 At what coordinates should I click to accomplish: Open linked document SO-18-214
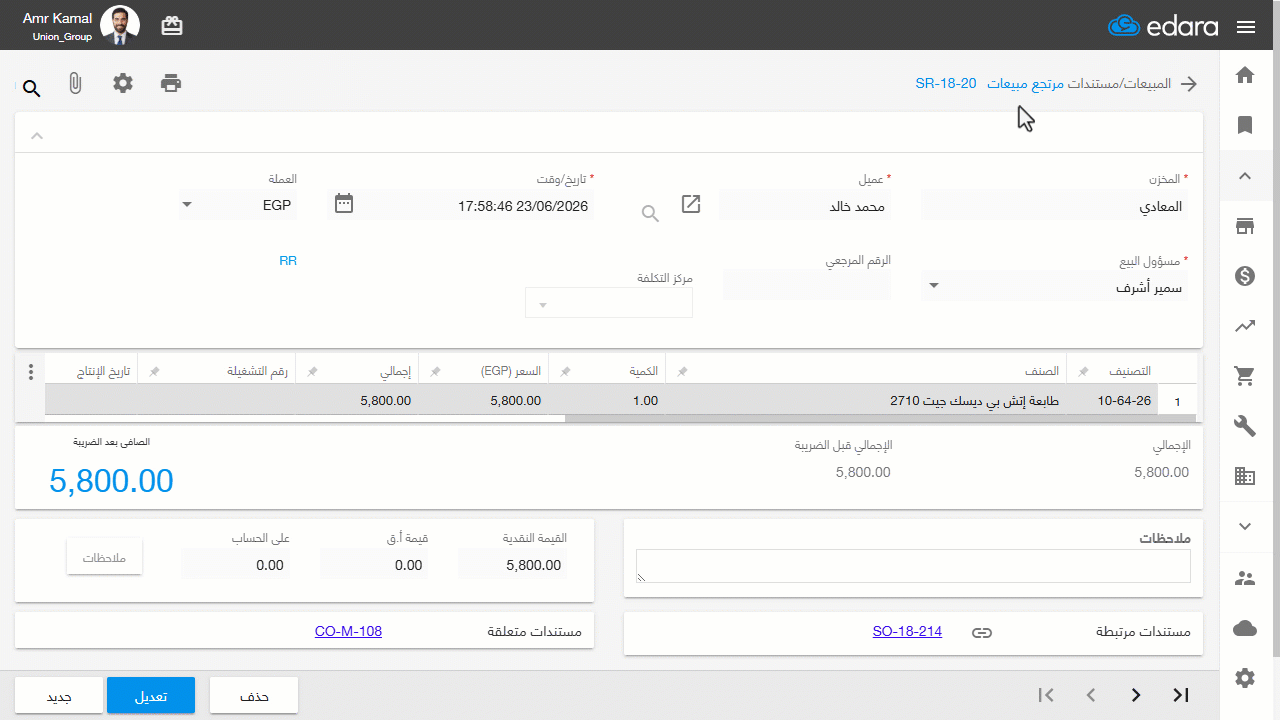907,632
